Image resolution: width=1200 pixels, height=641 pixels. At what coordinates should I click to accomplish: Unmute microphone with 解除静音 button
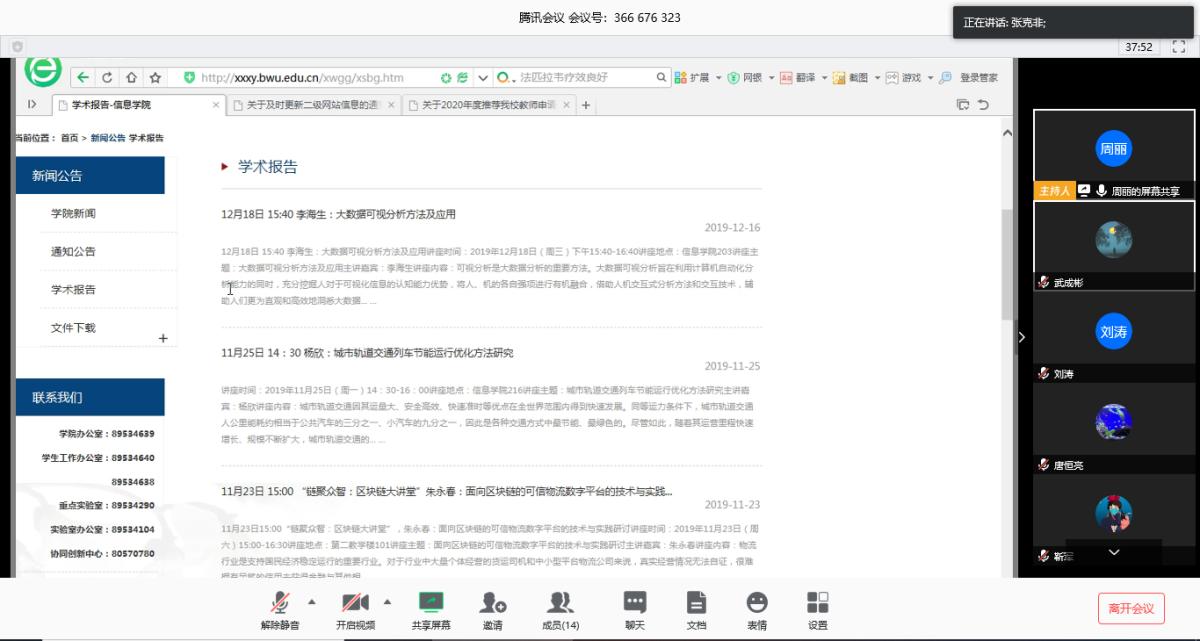point(281,609)
